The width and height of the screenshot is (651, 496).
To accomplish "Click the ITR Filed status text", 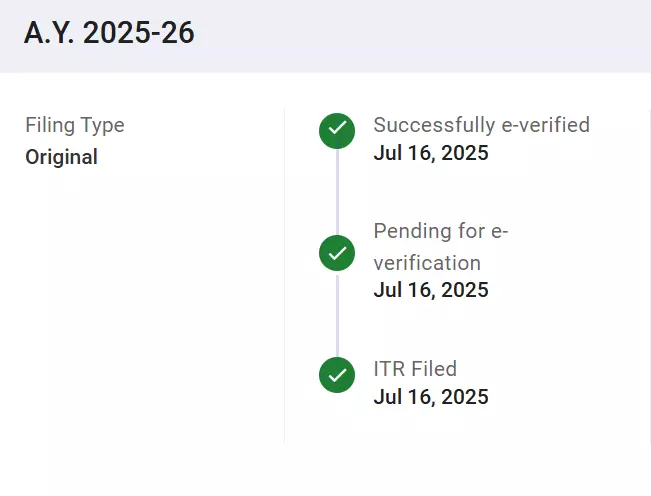I will (415, 369).
